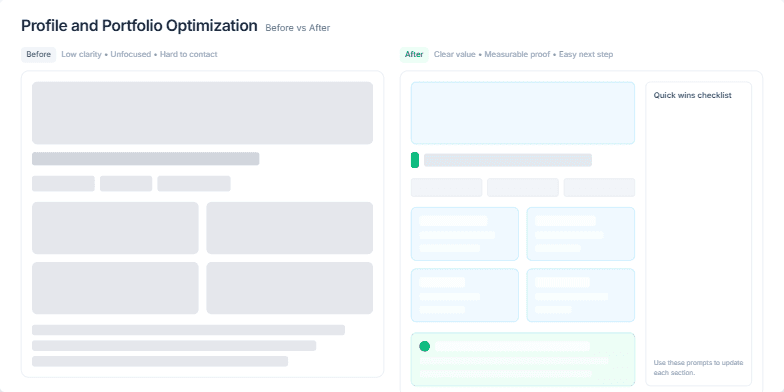Click the green accent marker beside After headline

coord(414,160)
